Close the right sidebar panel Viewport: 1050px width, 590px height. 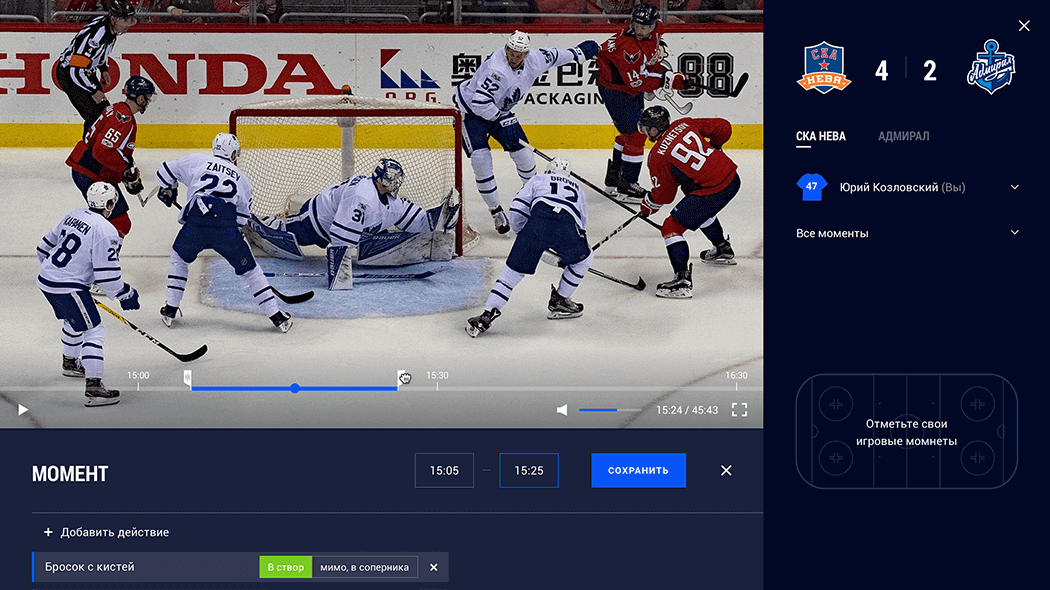pos(1024,26)
